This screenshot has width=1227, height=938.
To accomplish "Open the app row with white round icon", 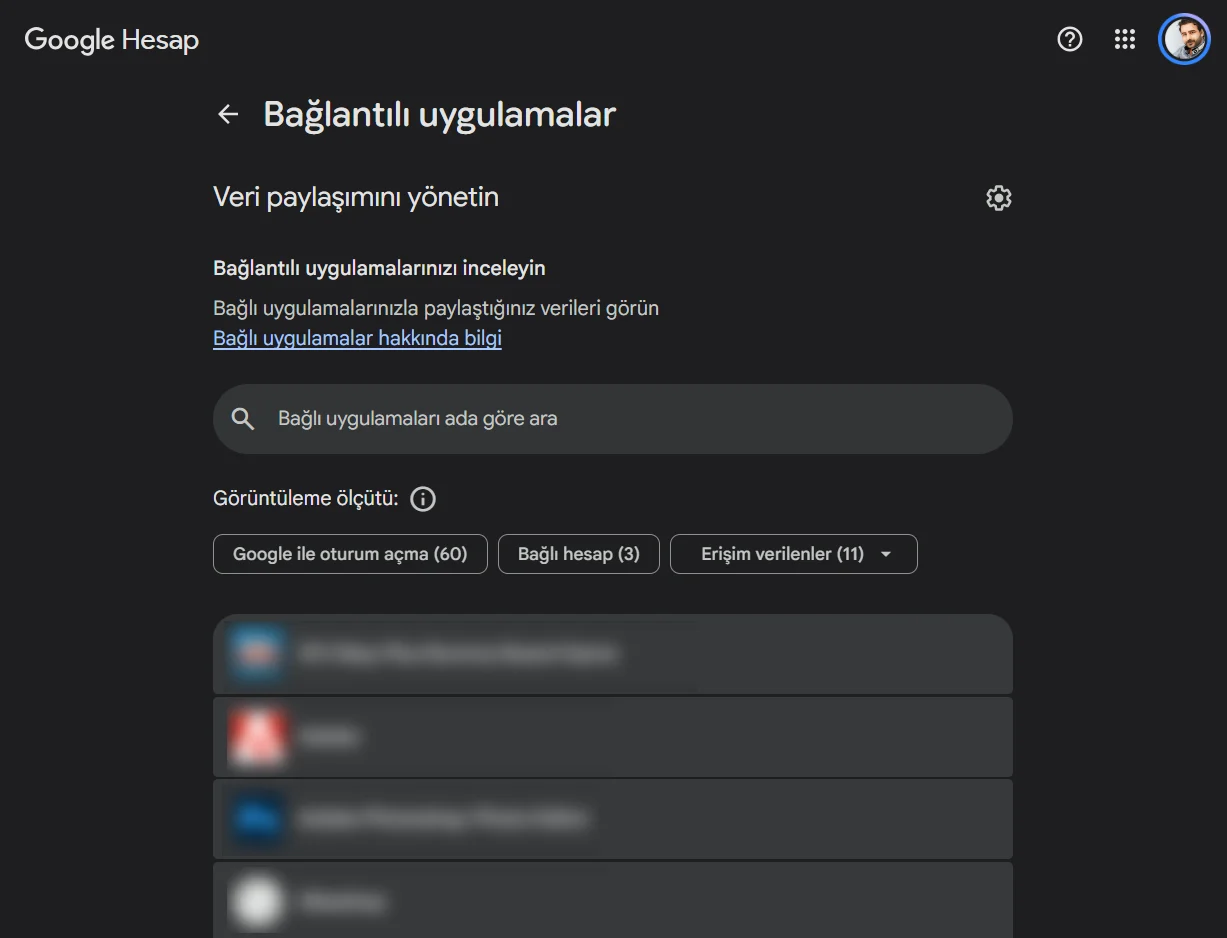I will click(613, 900).
